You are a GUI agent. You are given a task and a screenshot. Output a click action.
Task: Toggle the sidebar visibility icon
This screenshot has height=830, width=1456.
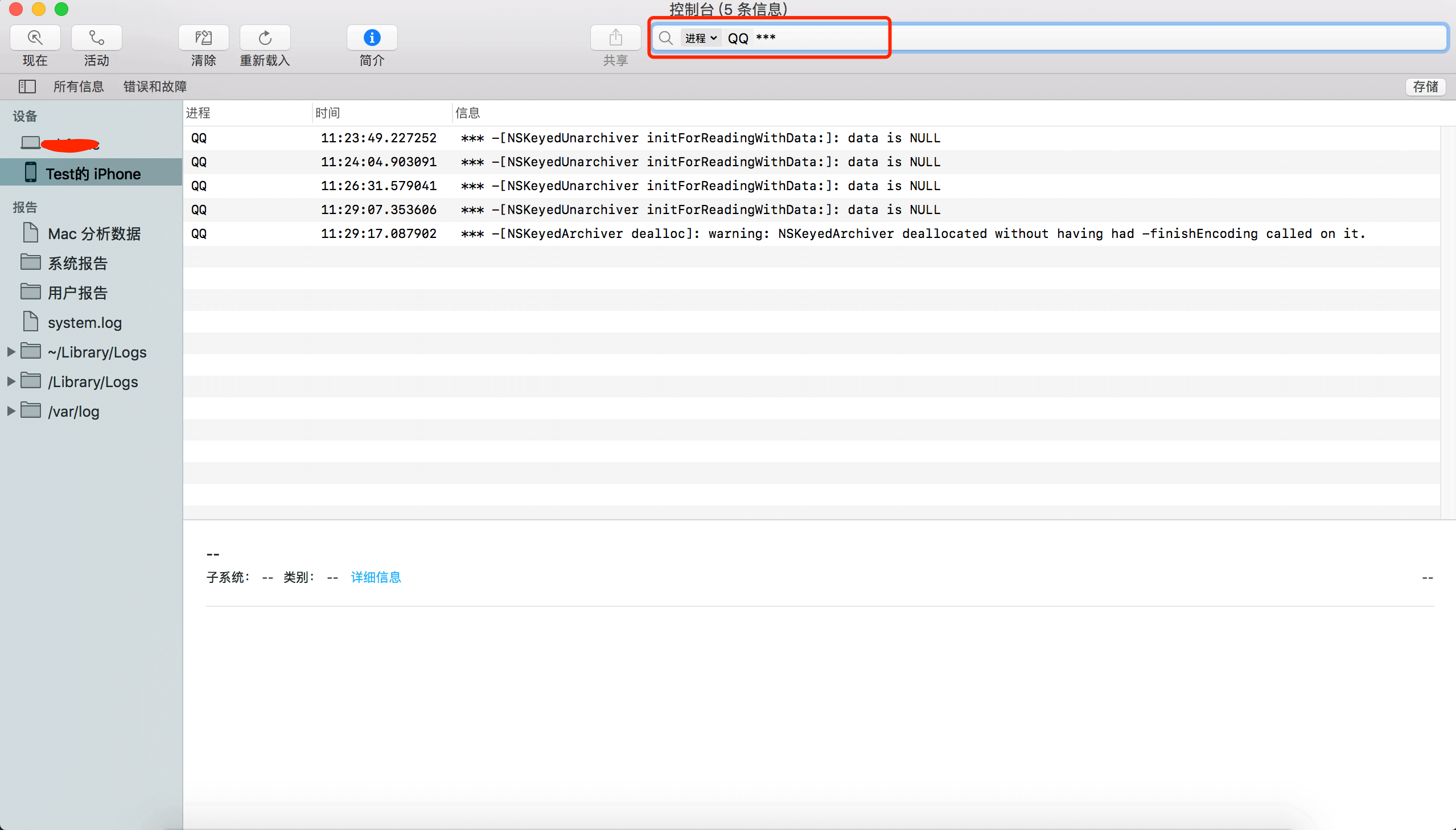(27, 86)
